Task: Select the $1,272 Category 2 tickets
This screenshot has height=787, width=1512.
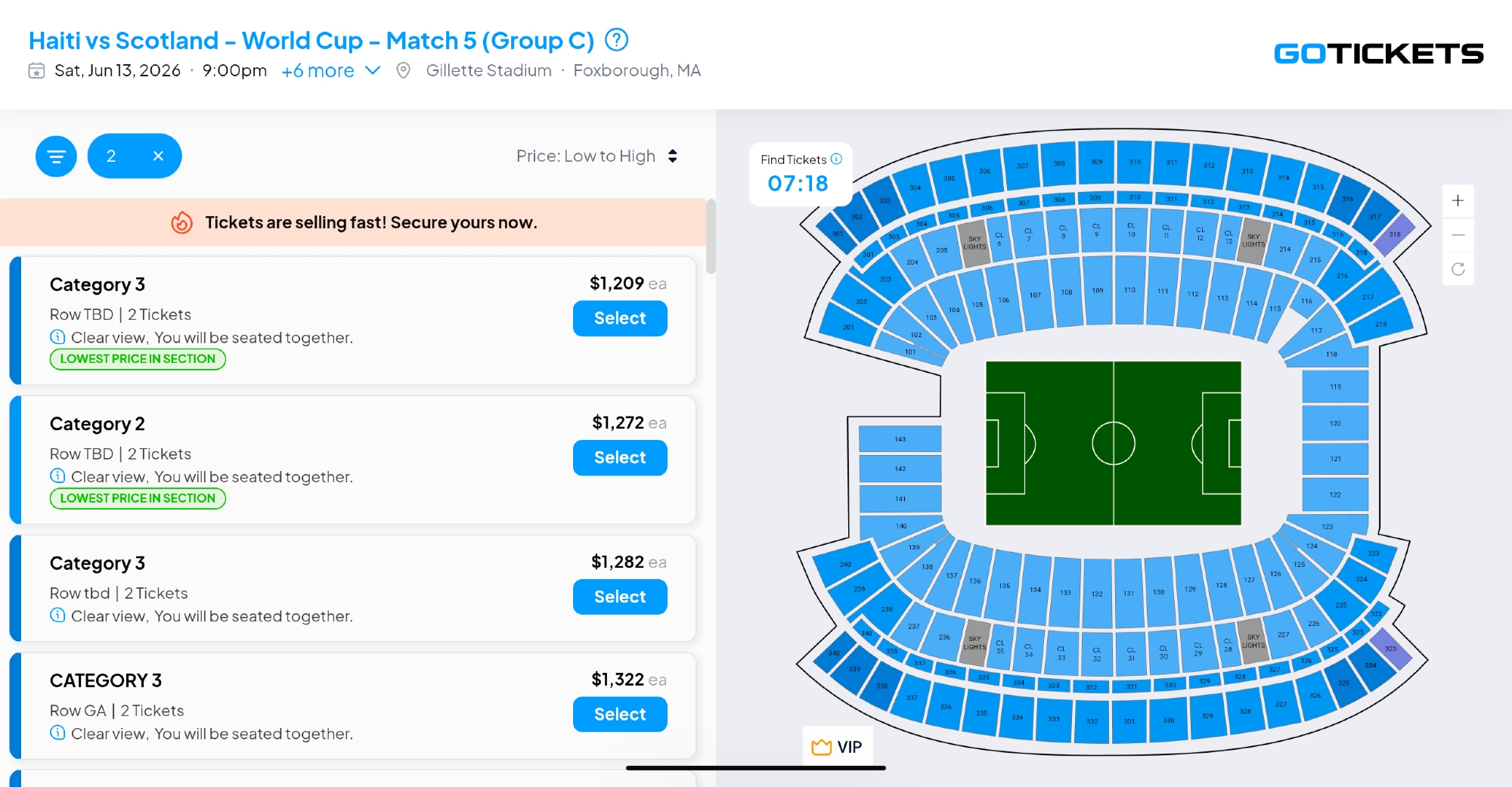Action: click(620, 457)
